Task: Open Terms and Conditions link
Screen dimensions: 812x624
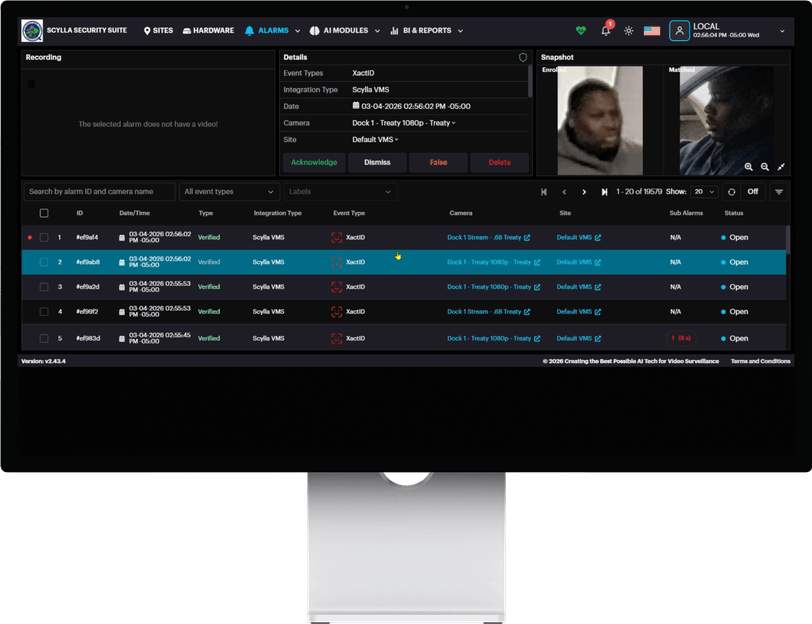Action: (x=760, y=361)
